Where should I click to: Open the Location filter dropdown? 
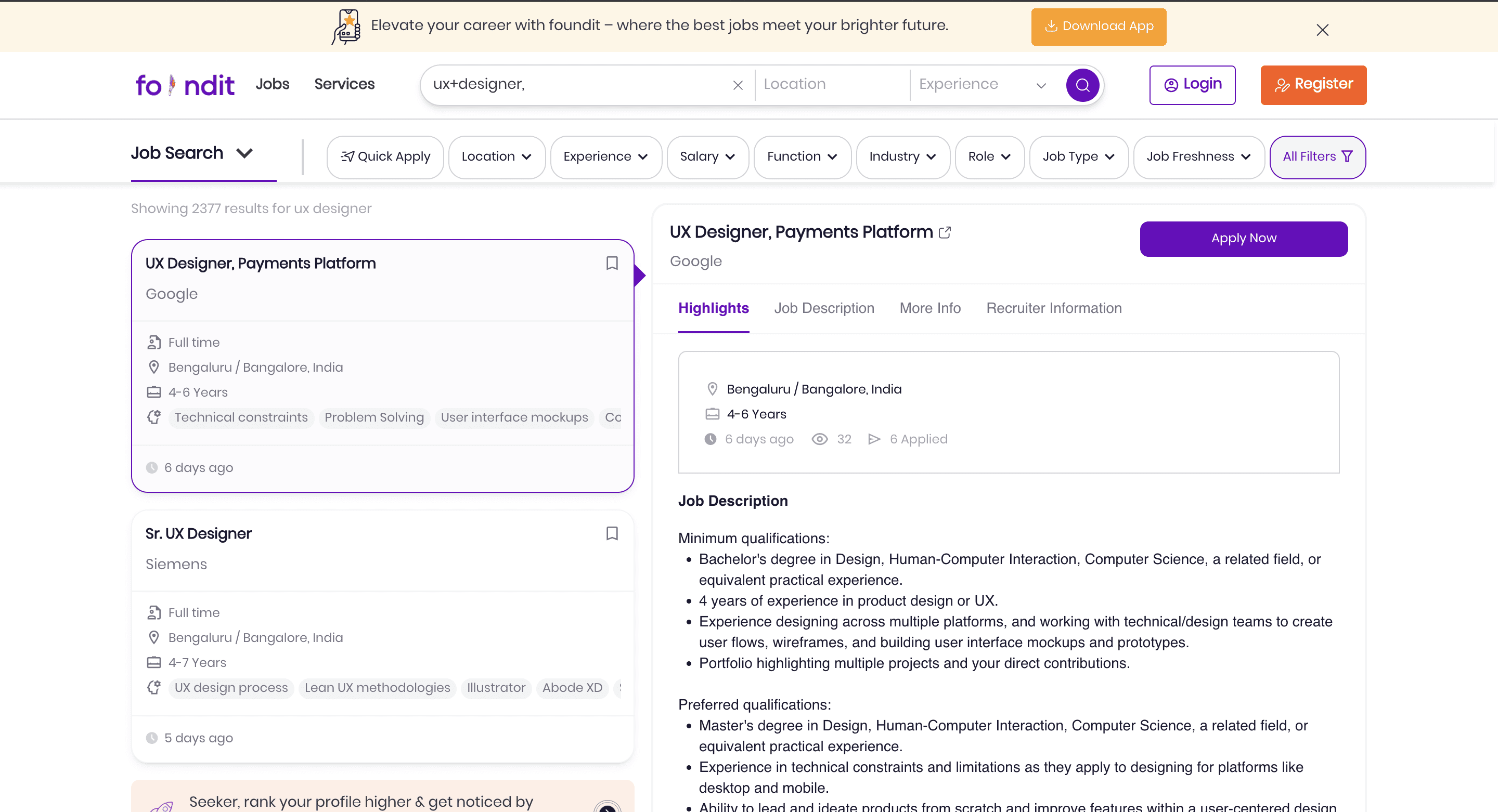click(x=497, y=157)
